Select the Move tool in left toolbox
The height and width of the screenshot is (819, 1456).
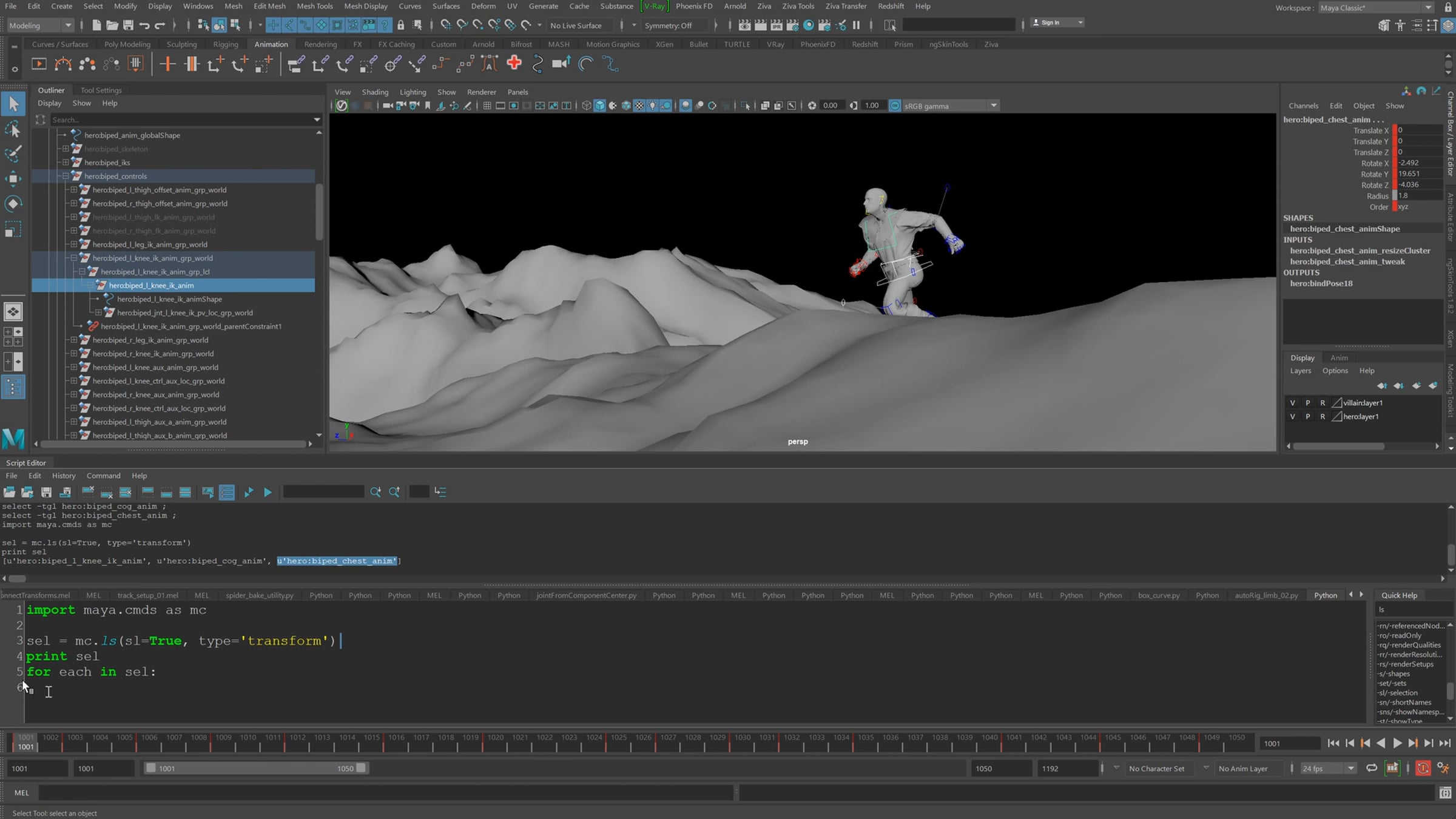[x=13, y=178]
